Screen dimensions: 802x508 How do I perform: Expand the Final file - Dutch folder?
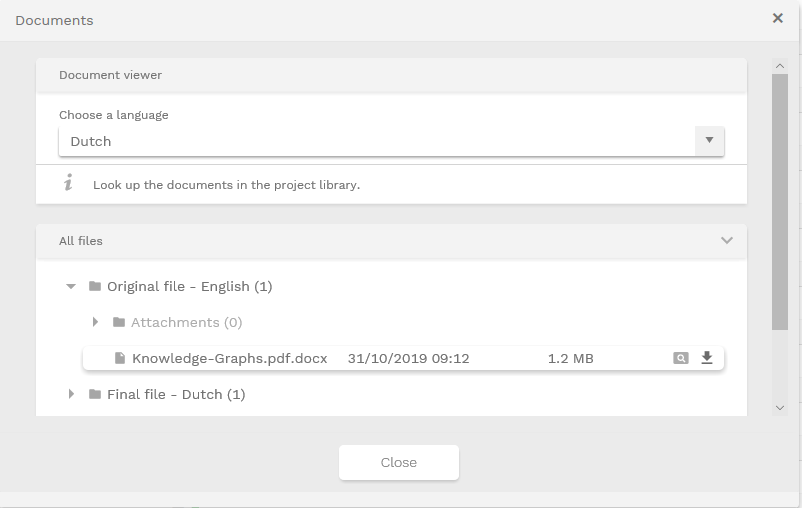pyautogui.click(x=71, y=395)
